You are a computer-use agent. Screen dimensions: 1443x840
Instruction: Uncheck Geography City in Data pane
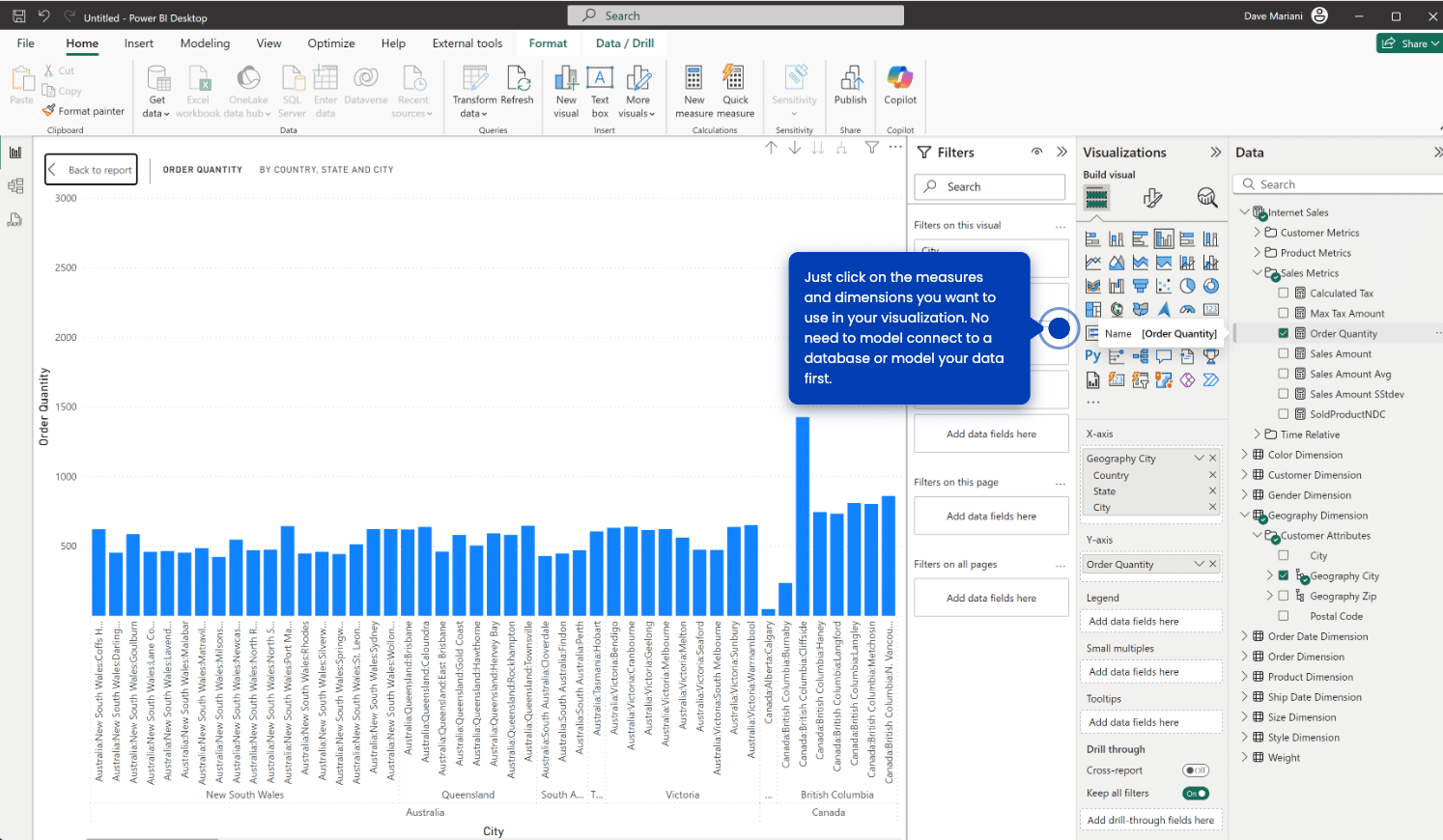[x=1284, y=575]
